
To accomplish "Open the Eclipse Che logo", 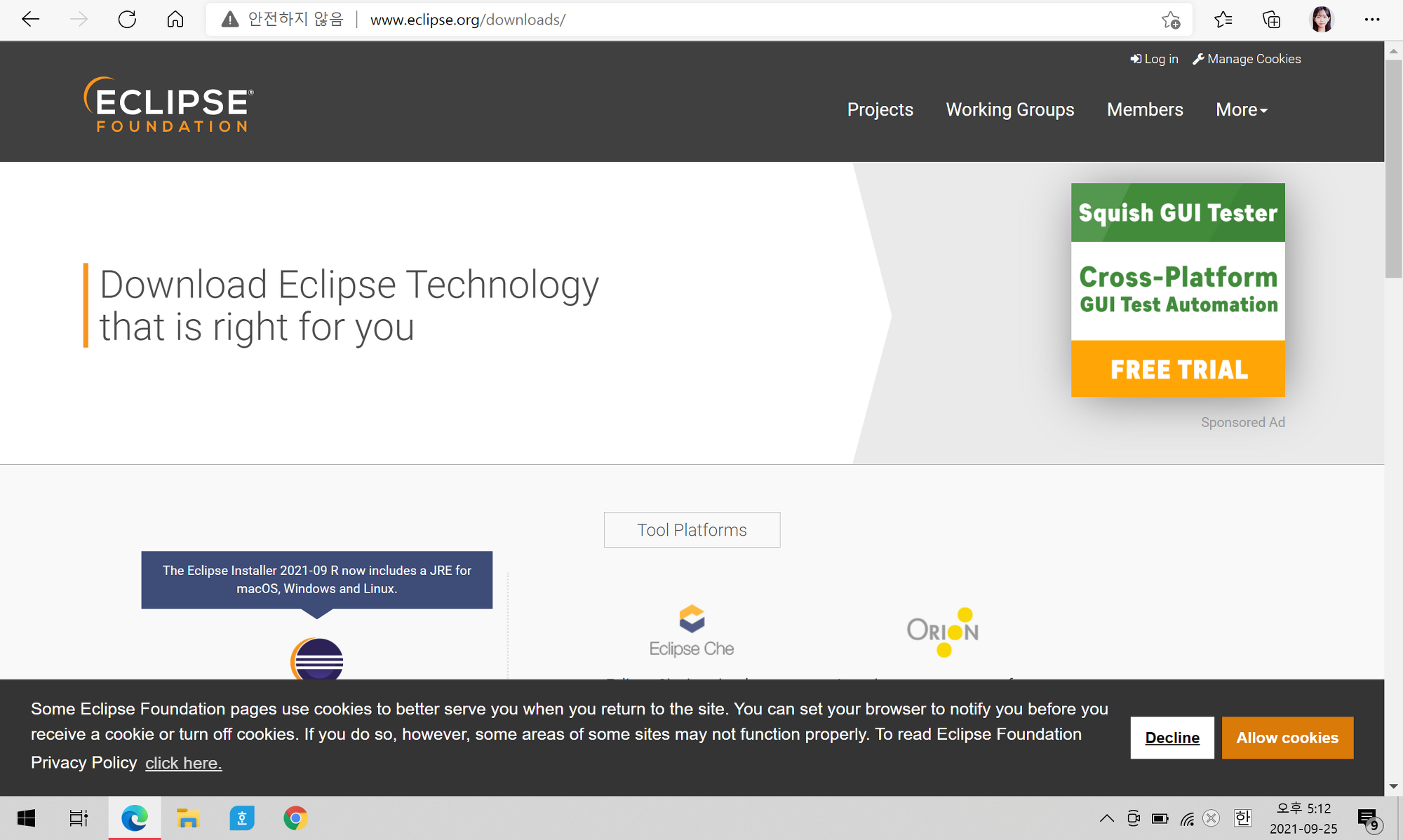I will (692, 630).
